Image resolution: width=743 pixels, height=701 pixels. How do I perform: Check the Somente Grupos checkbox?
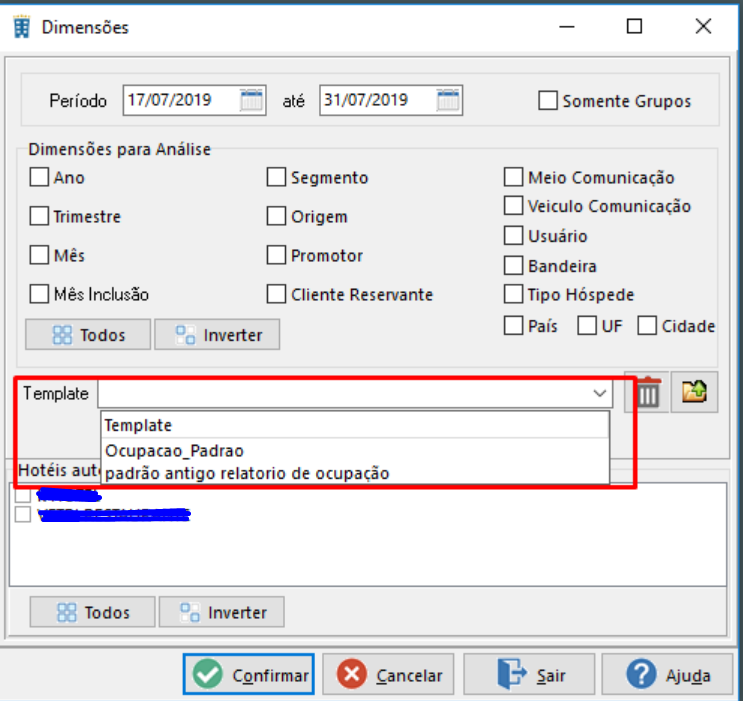pos(548,100)
